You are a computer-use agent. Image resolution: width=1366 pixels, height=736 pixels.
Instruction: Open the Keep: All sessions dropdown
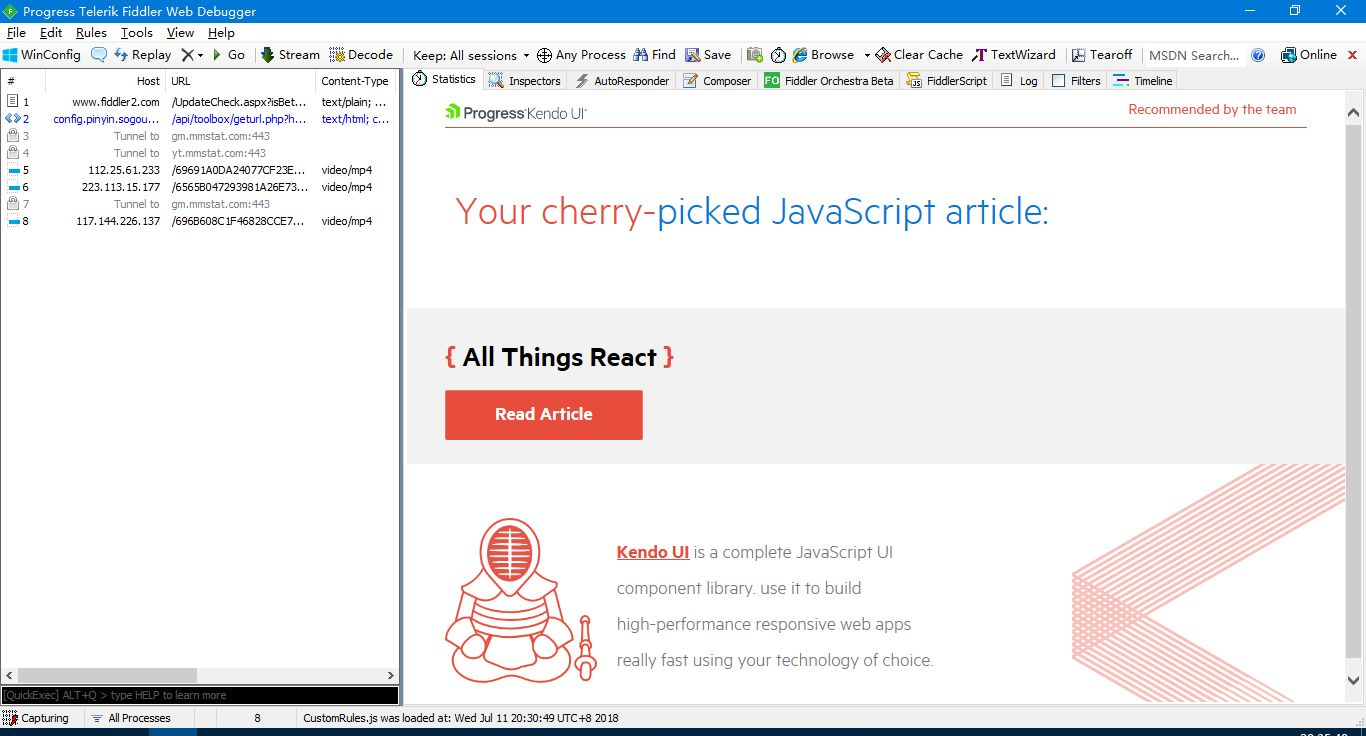point(471,55)
